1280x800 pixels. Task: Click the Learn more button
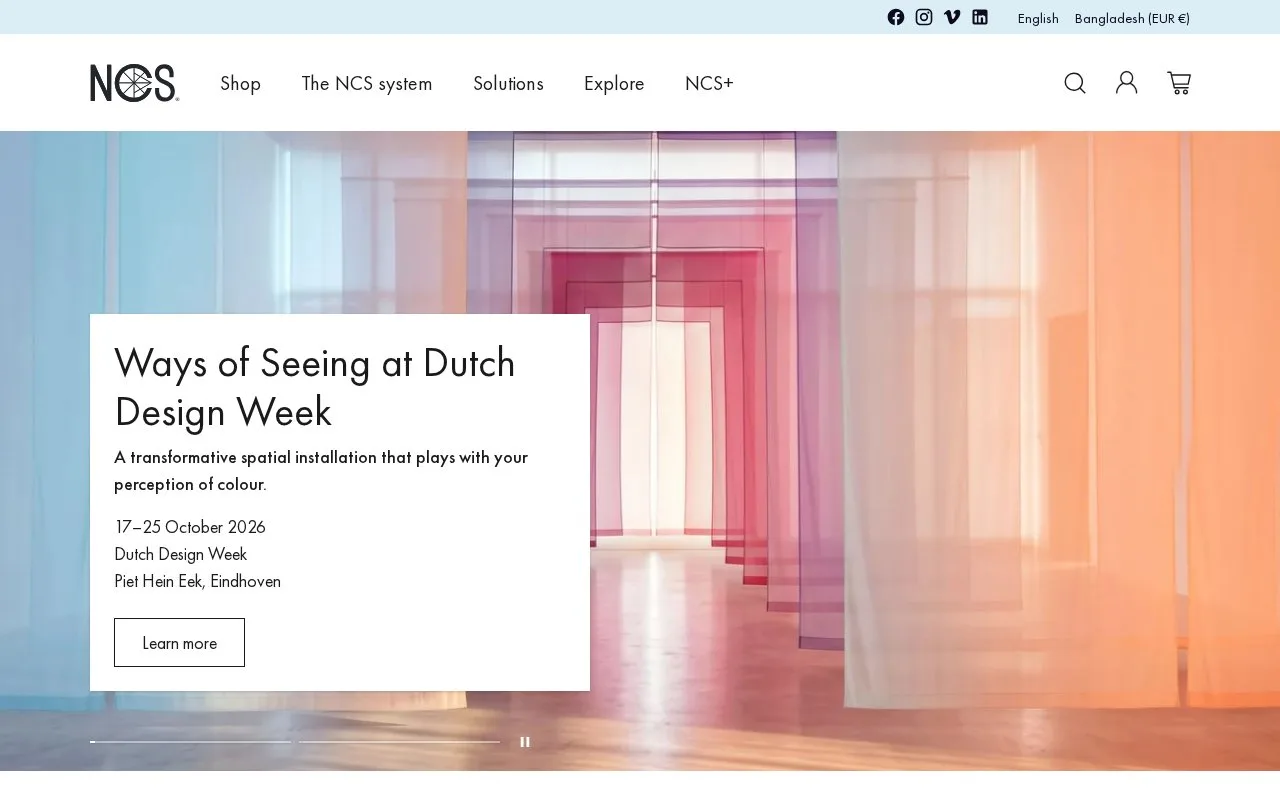click(179, 642)
